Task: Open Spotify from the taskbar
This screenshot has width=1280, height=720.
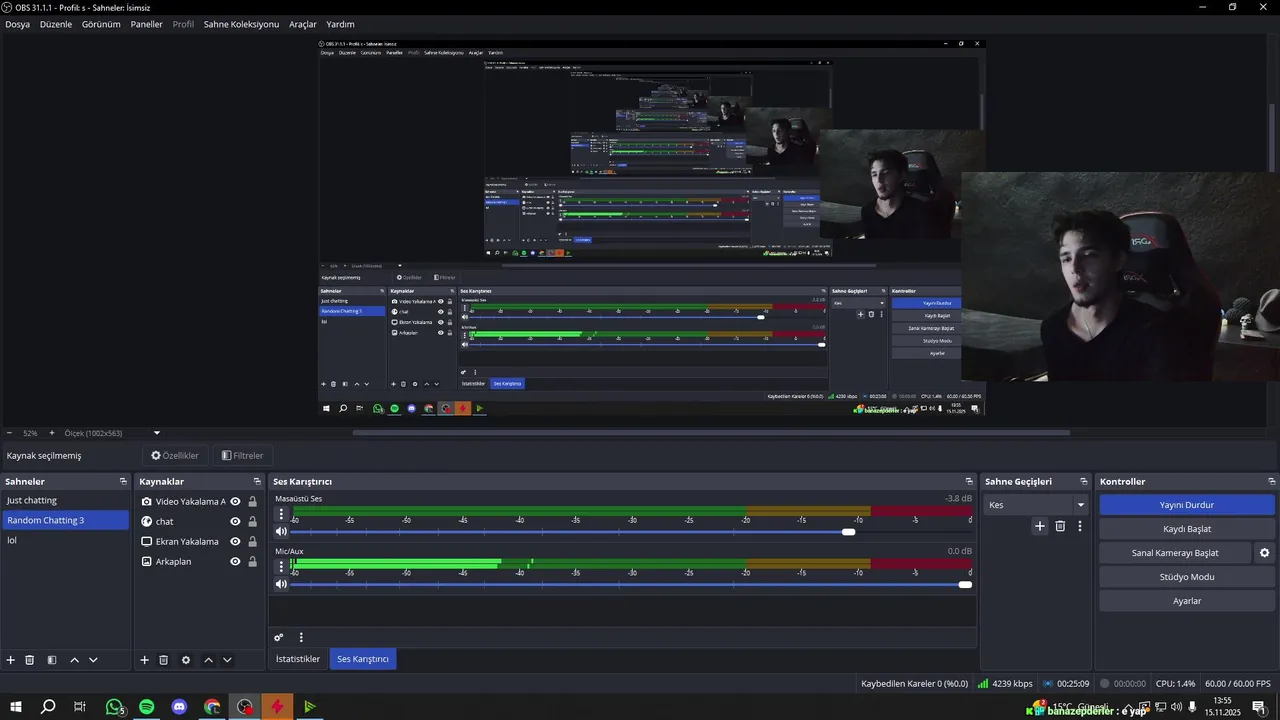Action: coord(147,707)
